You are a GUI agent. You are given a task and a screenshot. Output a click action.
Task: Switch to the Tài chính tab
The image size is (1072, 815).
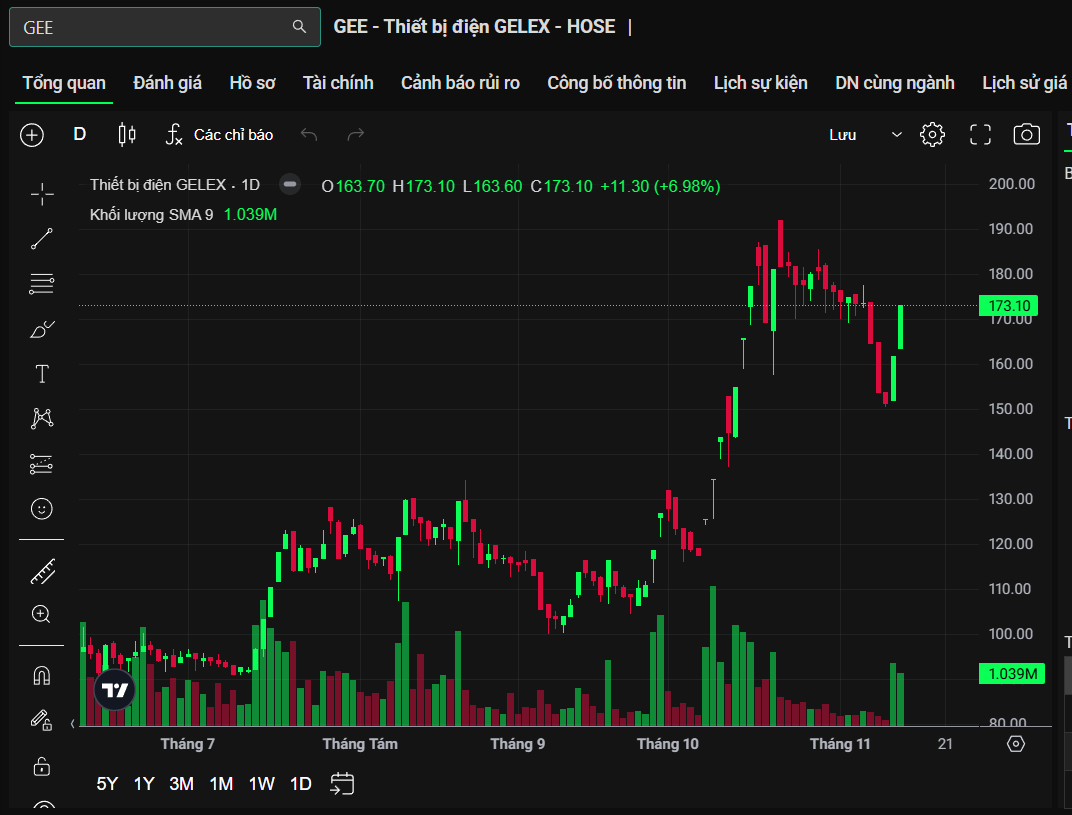point(338,83)
